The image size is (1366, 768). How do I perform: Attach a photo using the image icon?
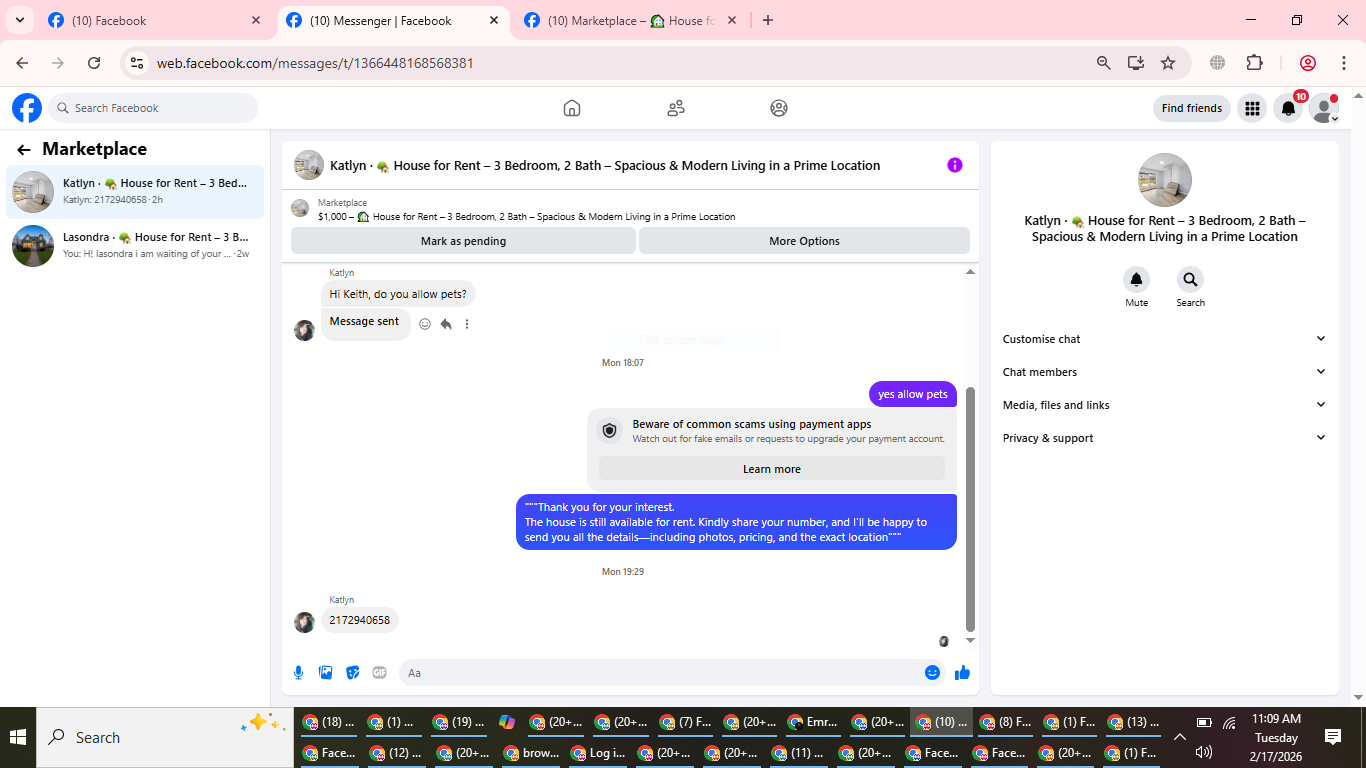coord(325,673)
